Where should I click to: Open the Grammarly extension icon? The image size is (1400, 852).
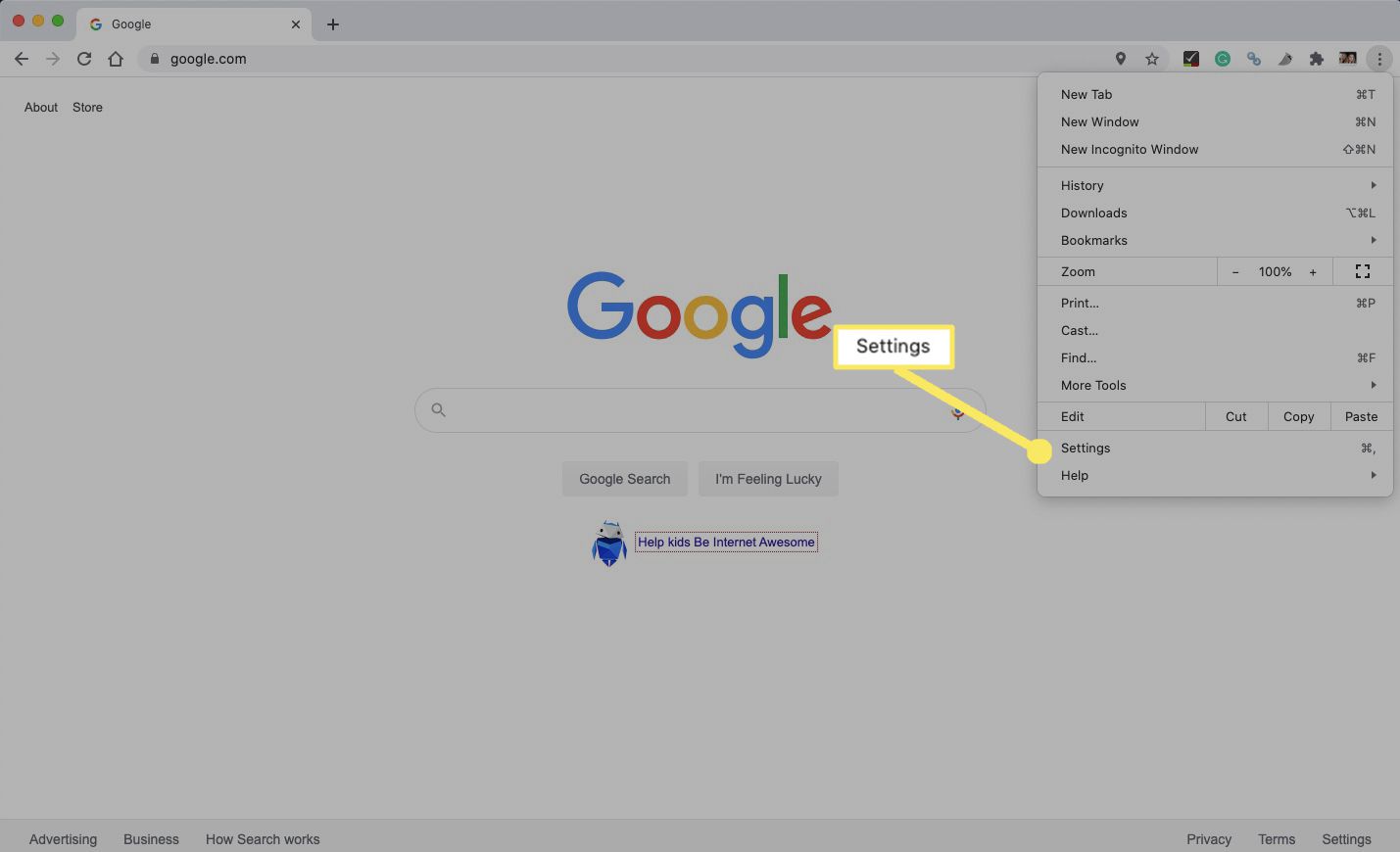pos(1223,59)
